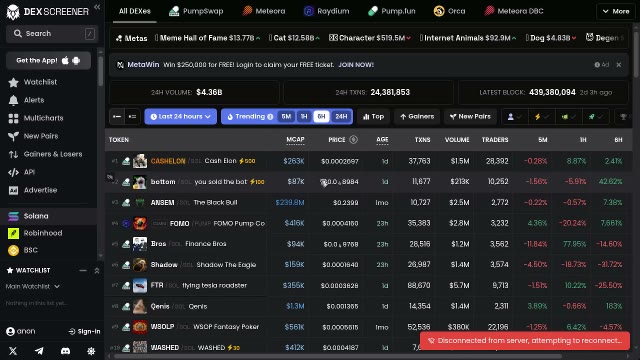The width and height of the screenshot is (640, 360).
Task: Click the Alerts bell icon
Action: pos(13,100)
